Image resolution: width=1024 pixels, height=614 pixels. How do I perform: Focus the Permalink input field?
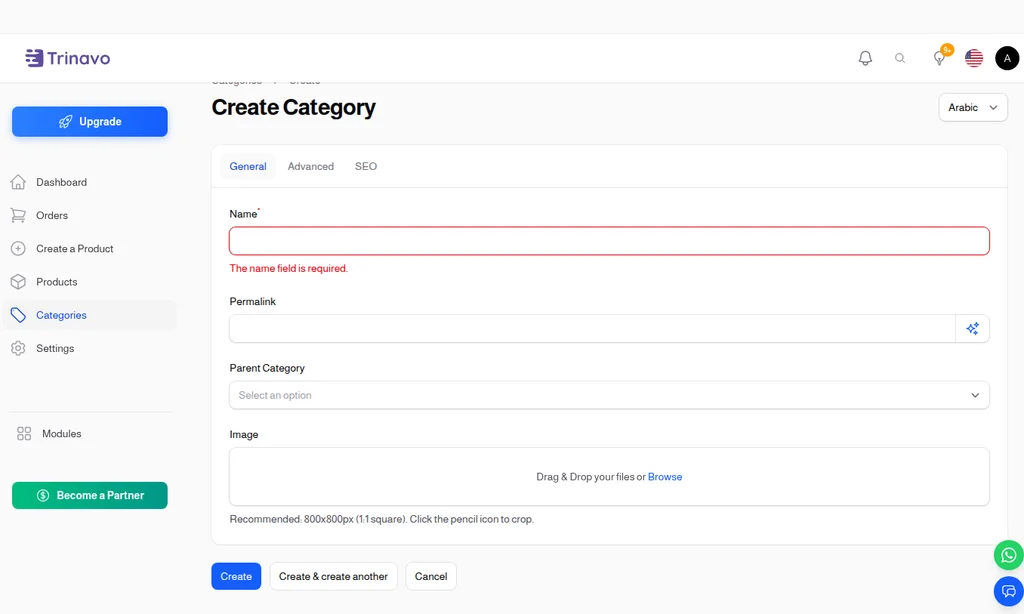[x=592, y=329]
